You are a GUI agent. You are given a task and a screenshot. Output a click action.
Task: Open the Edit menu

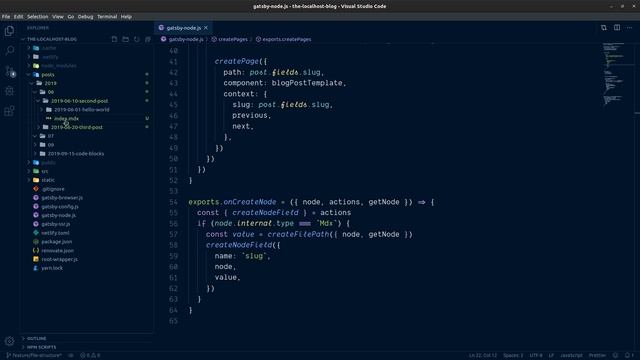click(x=18, y=17)
